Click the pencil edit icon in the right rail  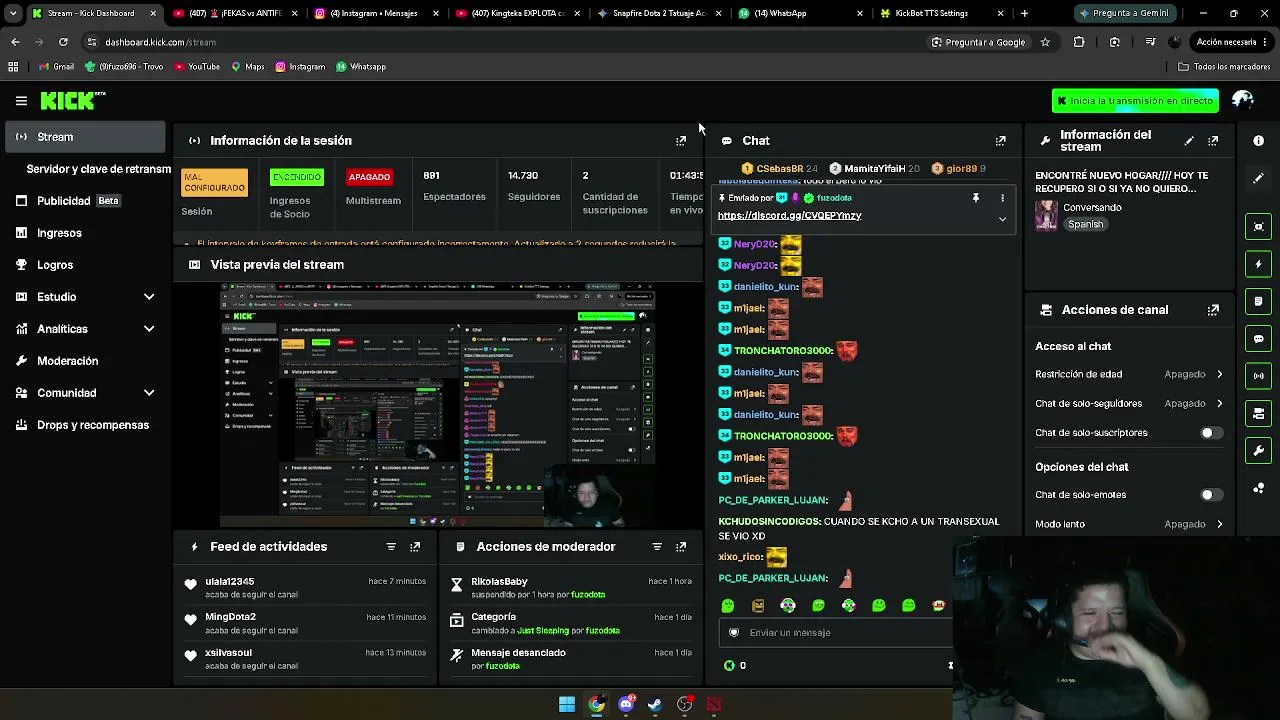click(x=1258, y=178)
